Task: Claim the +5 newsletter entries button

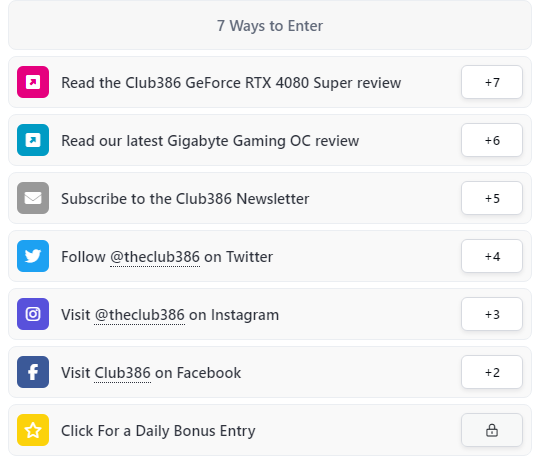Action: (x=492, y=198)
